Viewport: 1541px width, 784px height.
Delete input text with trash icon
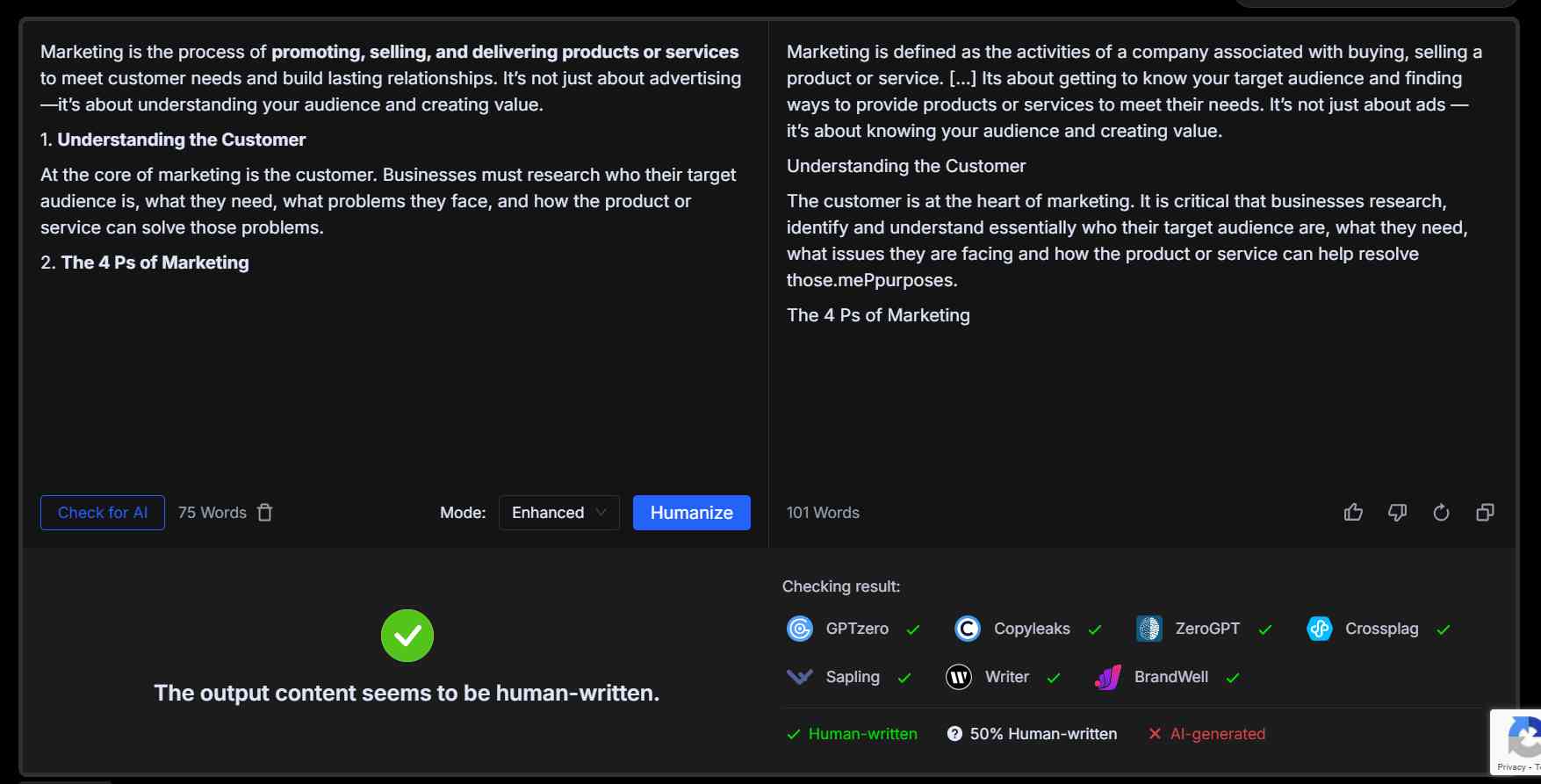265,513
